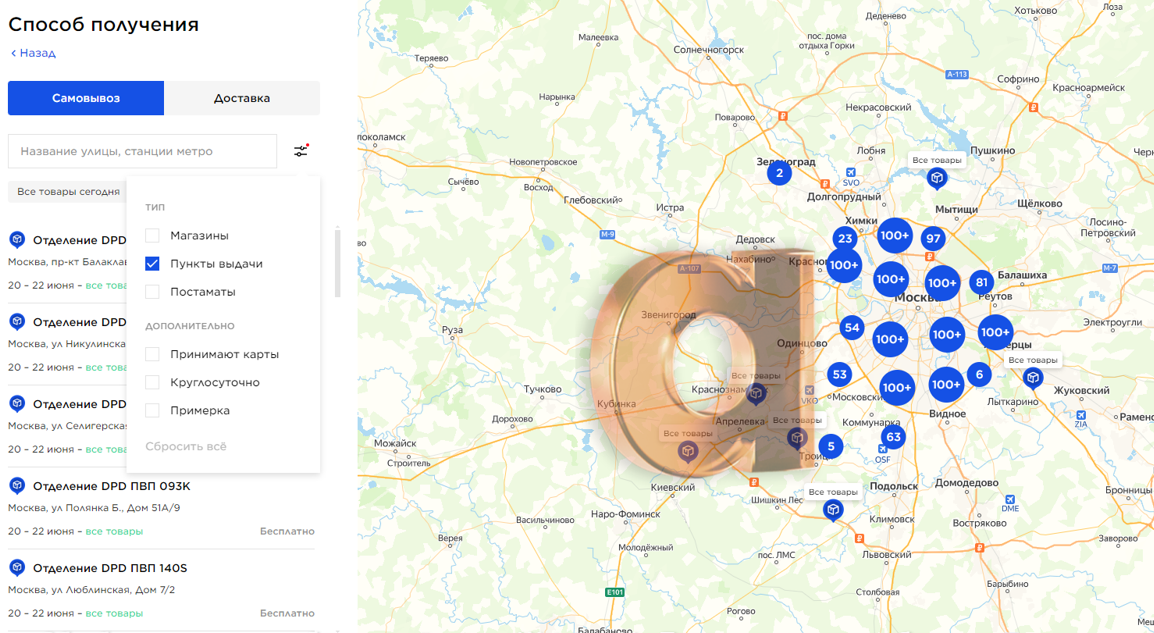Click Бесплатно in the ПВП 093К row
Viewport: 1154px width, 633px height.
287,531
